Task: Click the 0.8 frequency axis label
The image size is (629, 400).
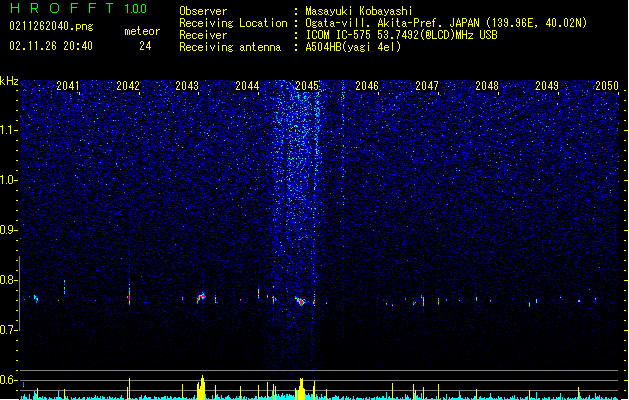Action: click(8, 280)
